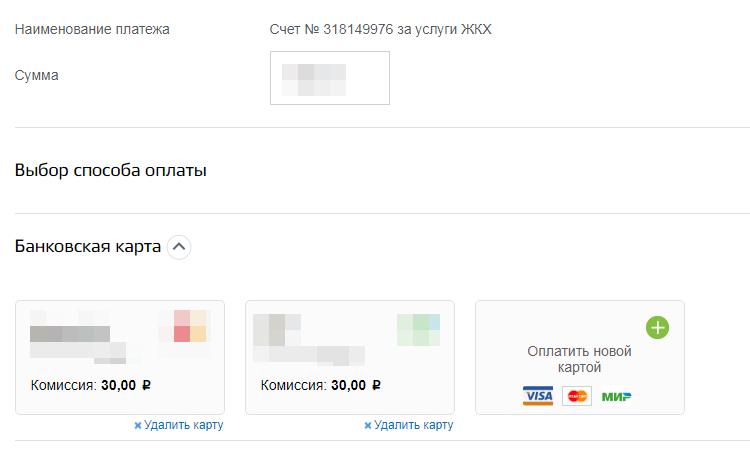Select the Оплатить новой картой tile
This screenshot has height=464, width=750.
[580, 357]
